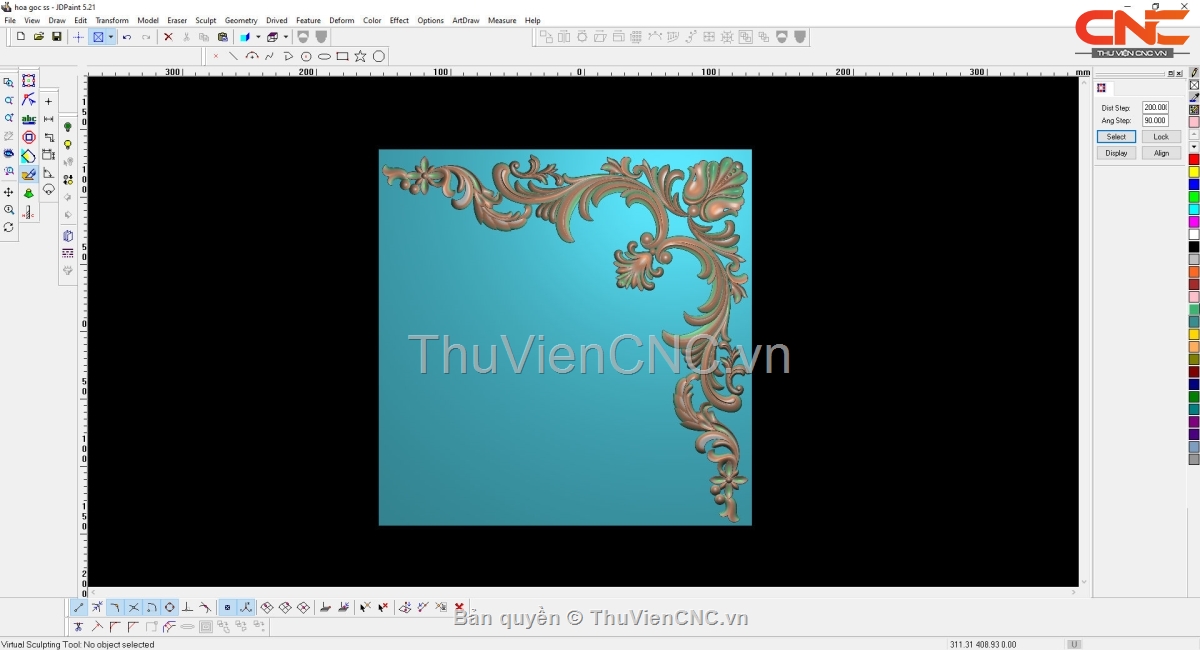The height and width of the screenshot is (650, 1200).
Task: Open the blue cube view dropdown arrow
Action: coord(257,37)
